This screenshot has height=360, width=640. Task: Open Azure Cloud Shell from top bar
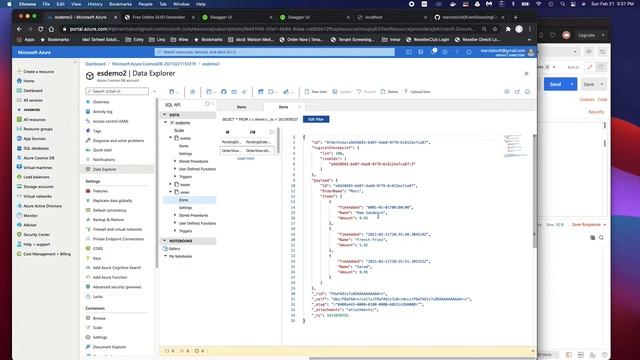[409, 52]
